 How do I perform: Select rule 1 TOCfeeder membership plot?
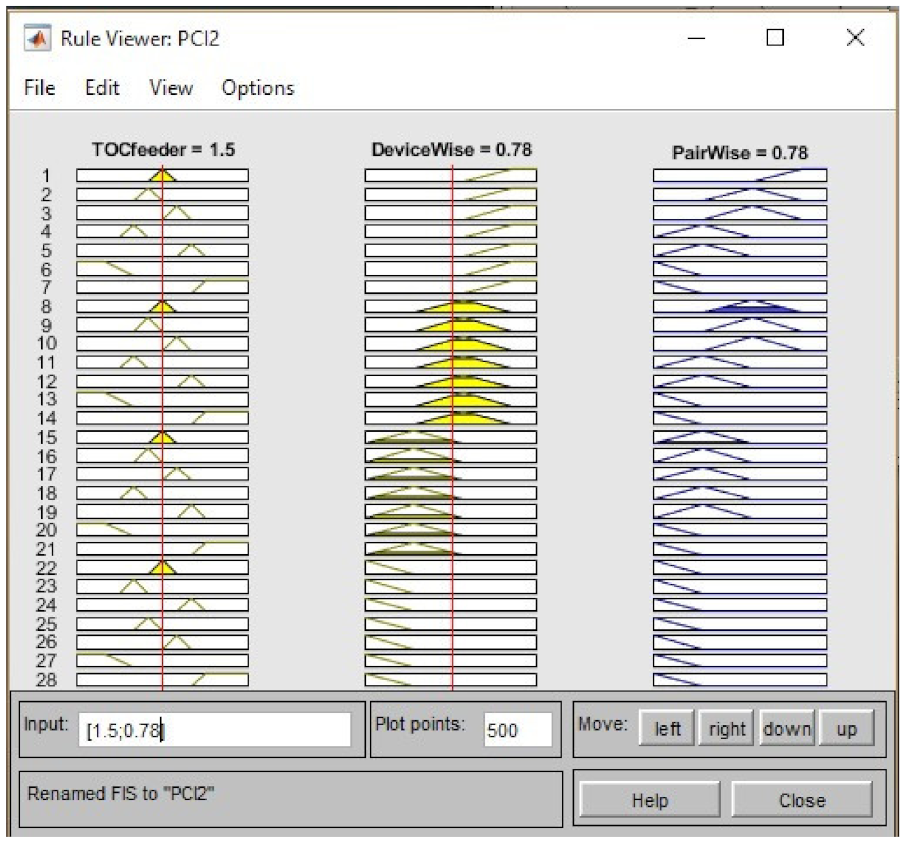pos(162,175)
